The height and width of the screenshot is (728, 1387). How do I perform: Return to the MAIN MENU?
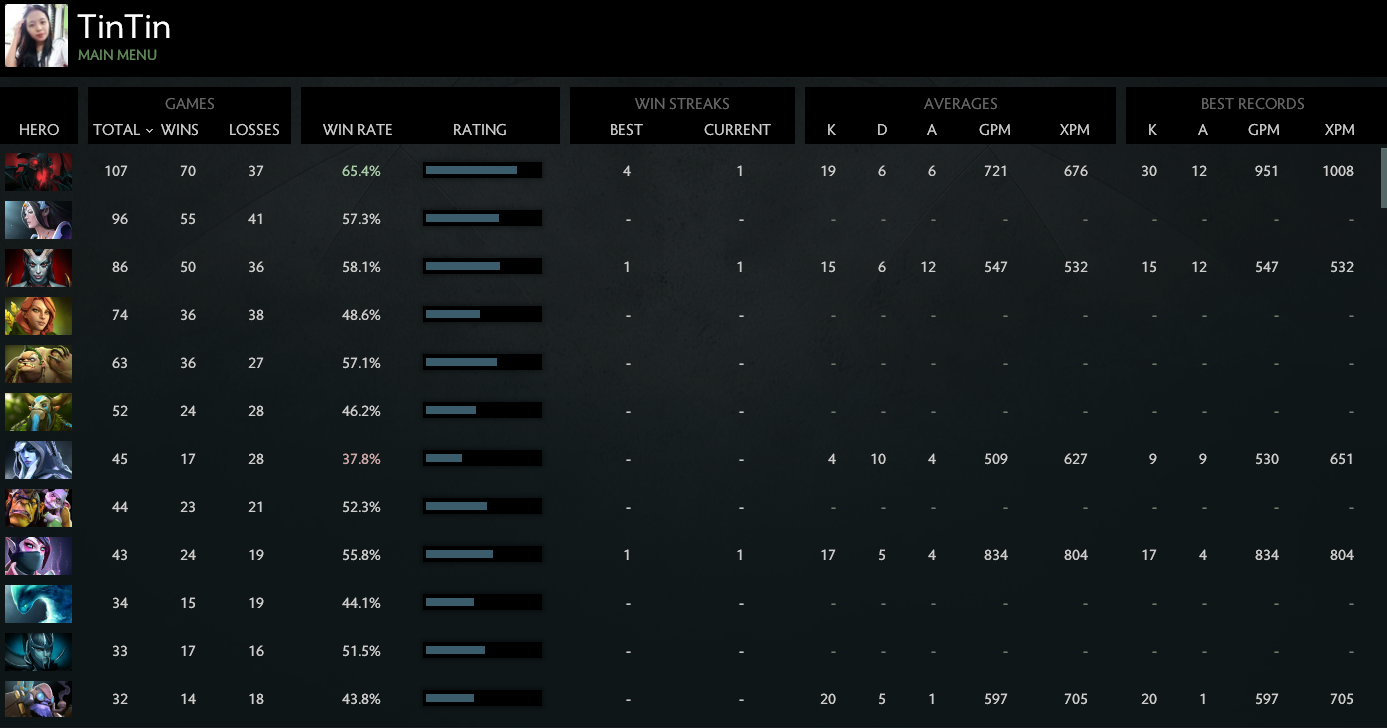coord(118,55)
